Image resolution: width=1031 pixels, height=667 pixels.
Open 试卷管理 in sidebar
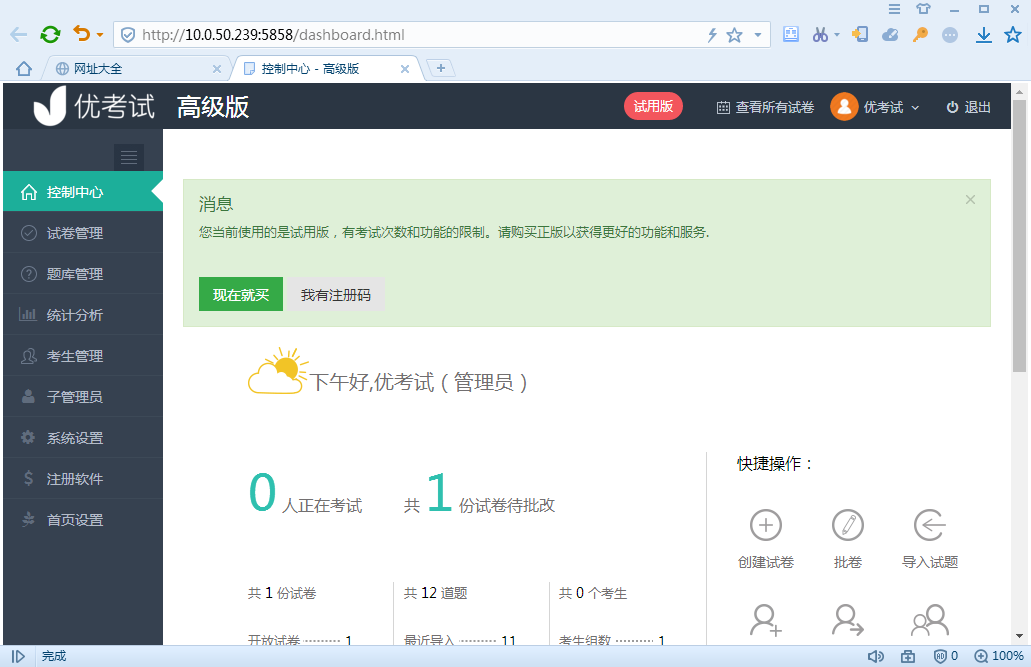tap(83, 233)
